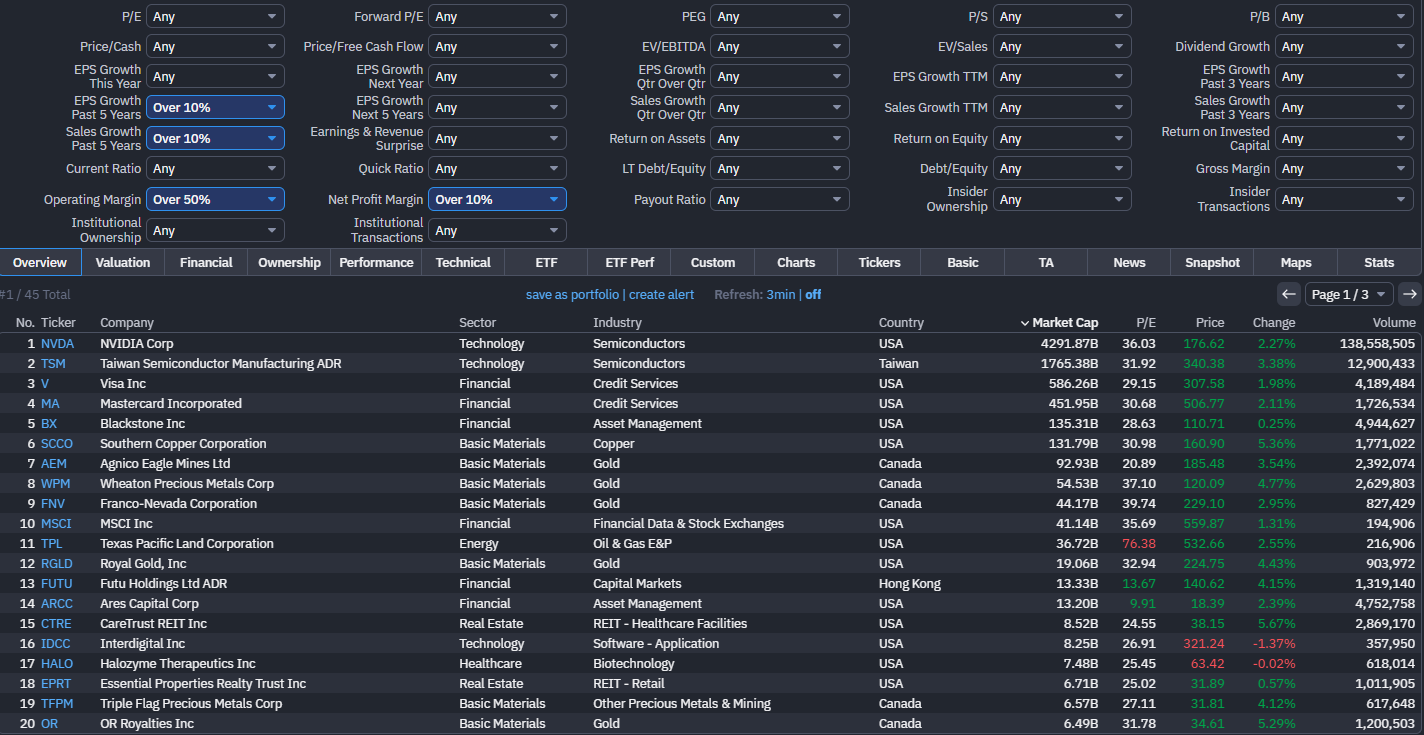Switch to the Charts tab
The height and width of the screenshot is (735, 1424).
[x=796, y=262]
